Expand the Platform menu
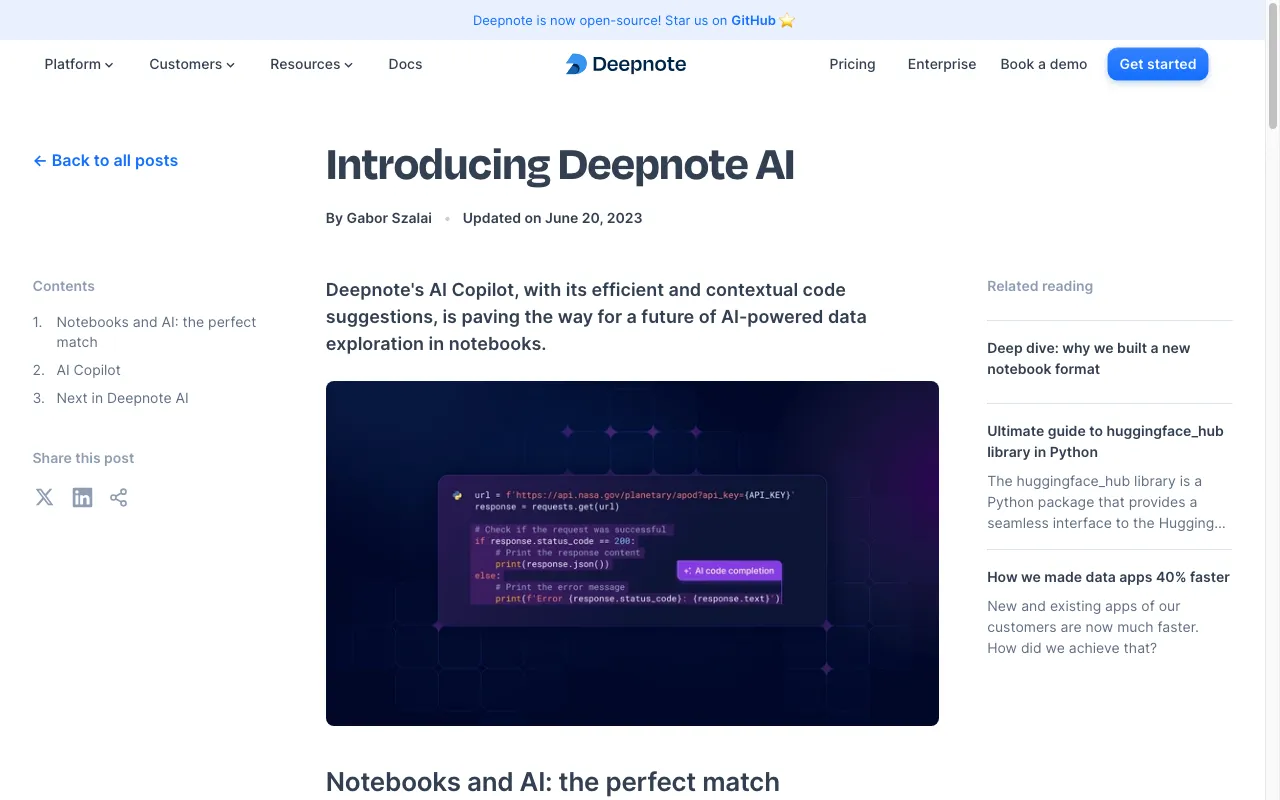This screenshot has height=800, width=1280. 79,64
